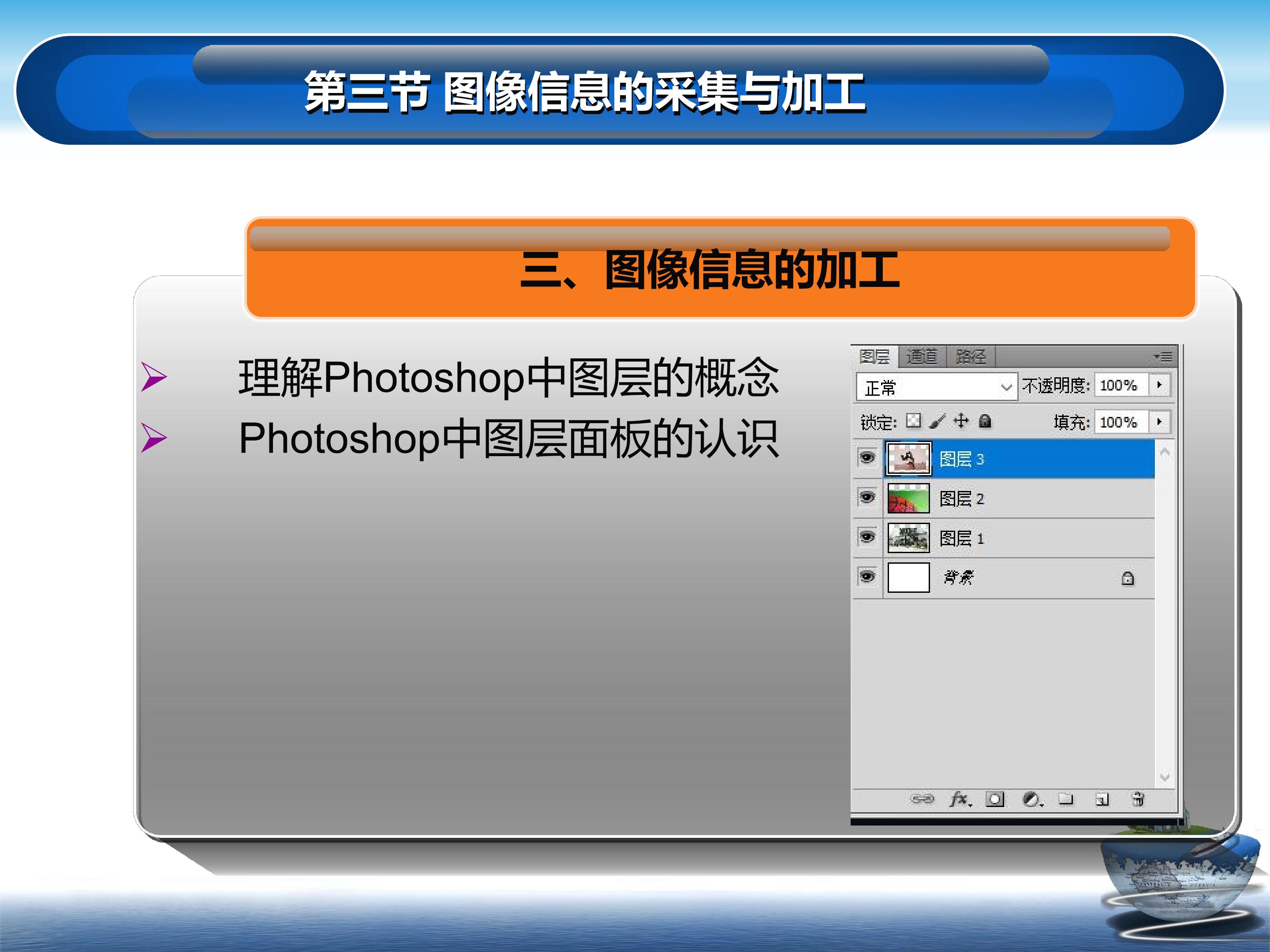This screenshot has width=1270, height=952.
Task: Hide the 背景 layer
Action: click(x=867, y=576)
